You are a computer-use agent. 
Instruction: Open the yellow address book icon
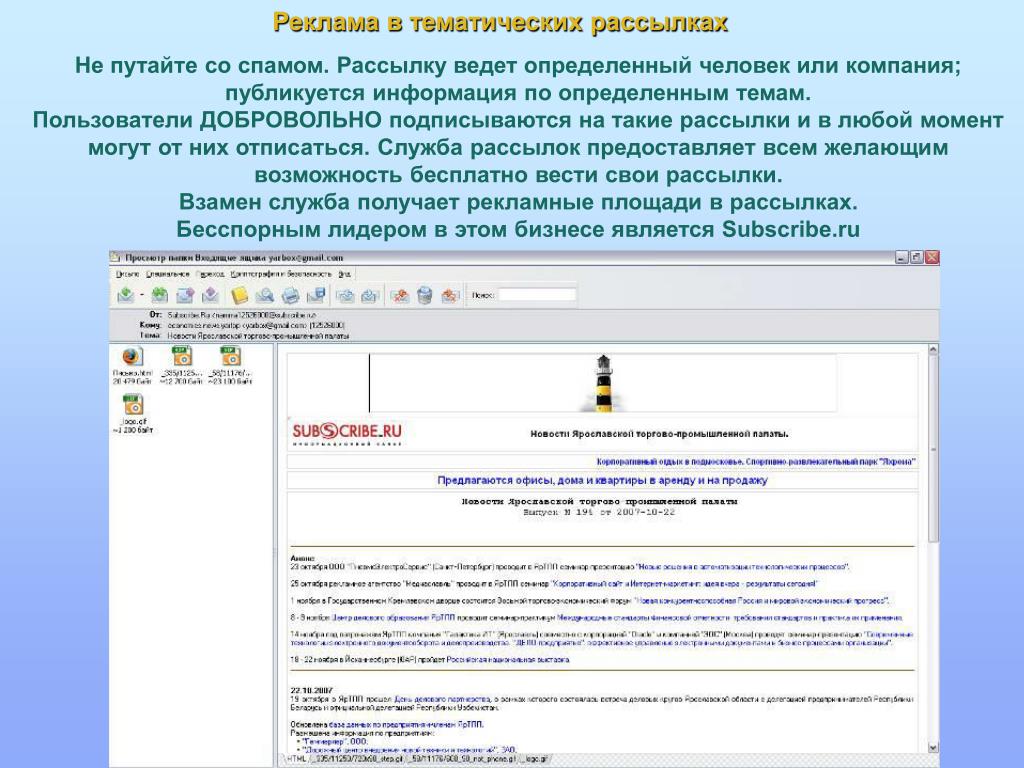[240, 295]
